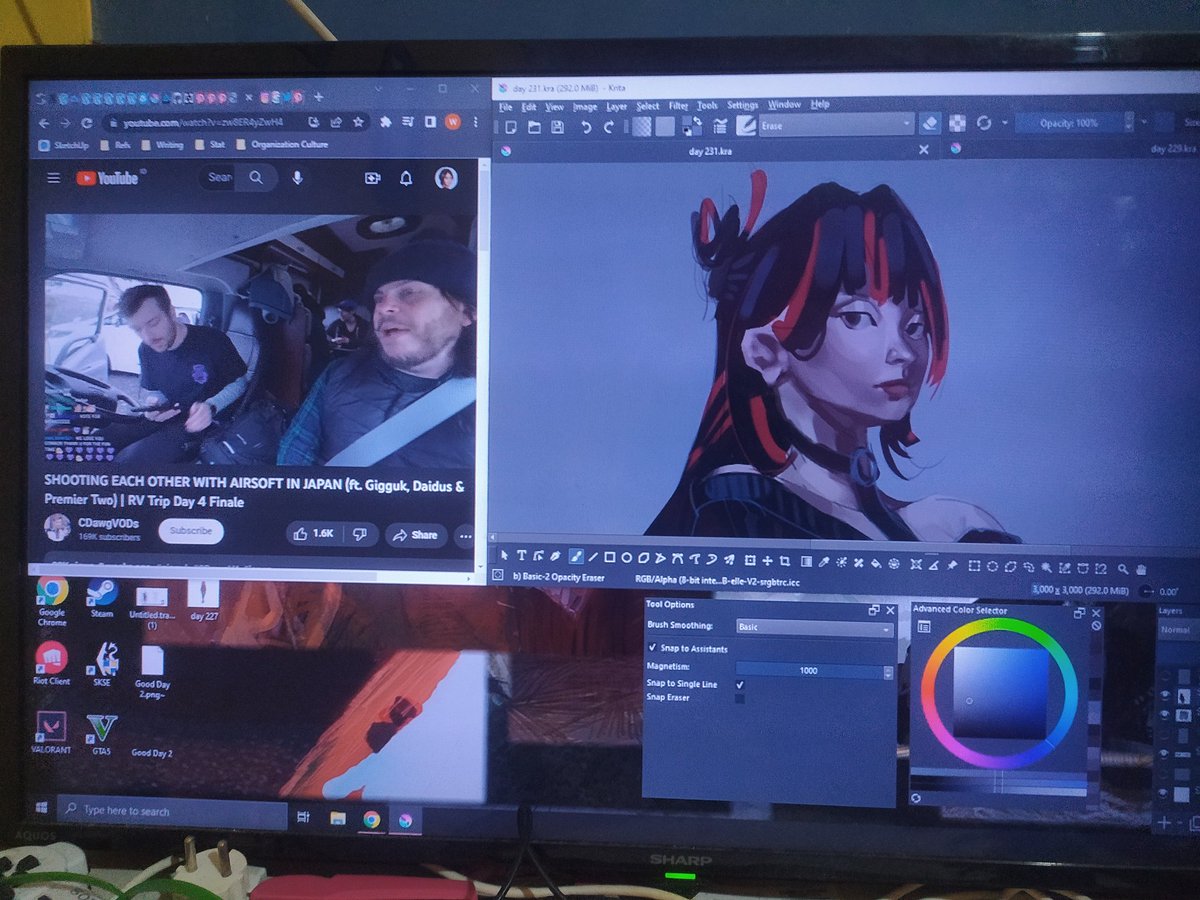
Task: Reload original brush preset icon
Action: [x=983, y=124]
